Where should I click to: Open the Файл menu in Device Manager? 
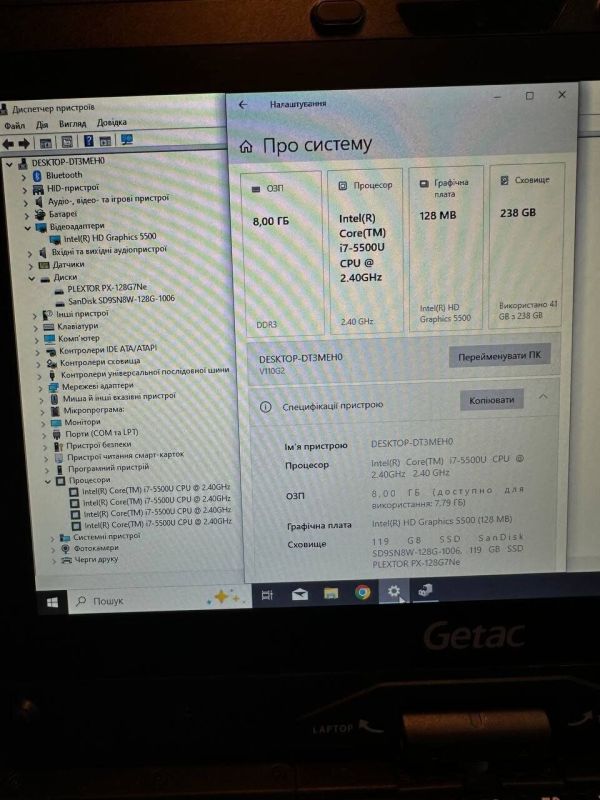[14, 126]
